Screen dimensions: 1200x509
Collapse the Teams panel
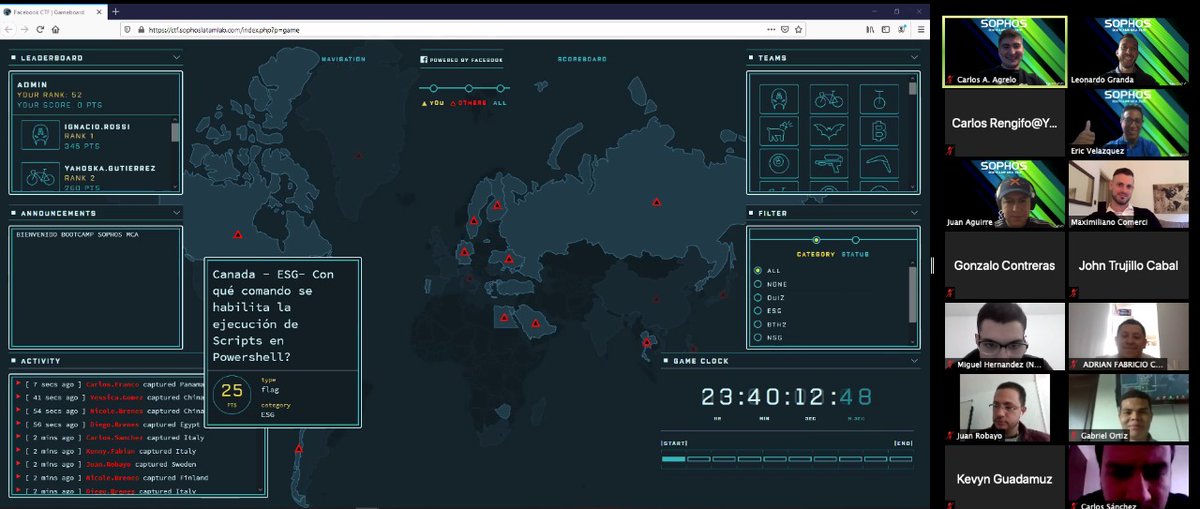(x=914, y=58)
